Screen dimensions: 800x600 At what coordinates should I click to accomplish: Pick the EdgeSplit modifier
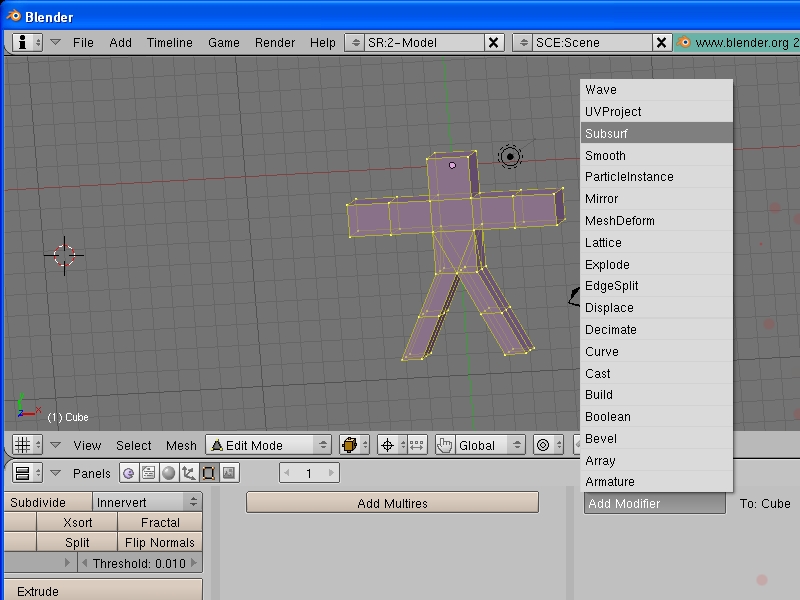[657, 286]
